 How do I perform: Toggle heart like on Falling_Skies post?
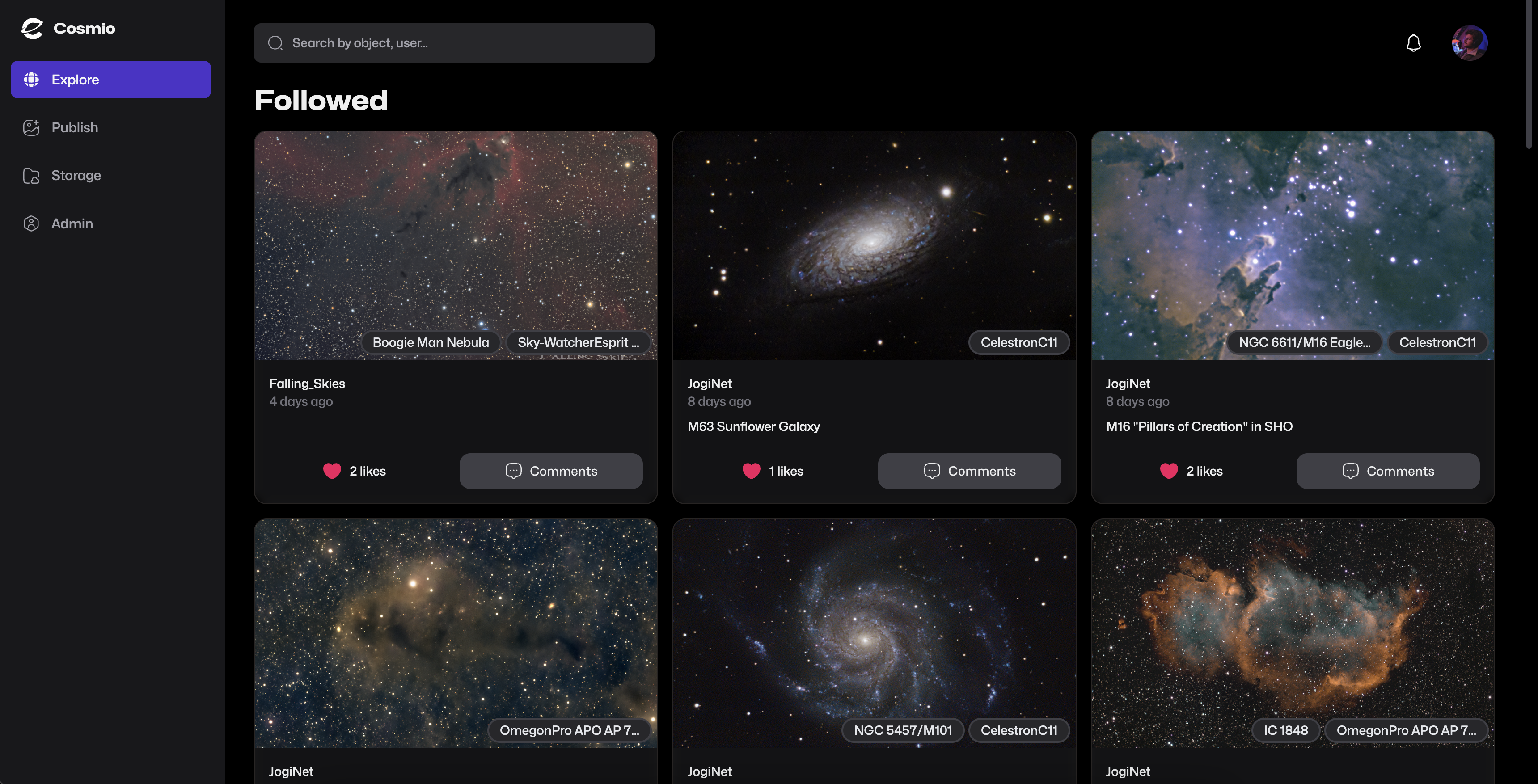[332, 471]
